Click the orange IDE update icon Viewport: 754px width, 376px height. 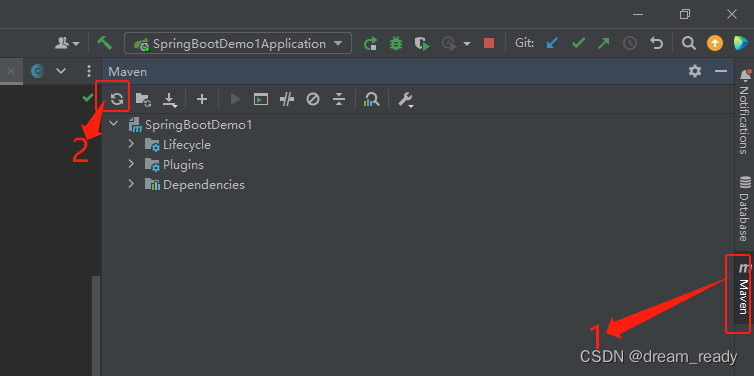715,43
